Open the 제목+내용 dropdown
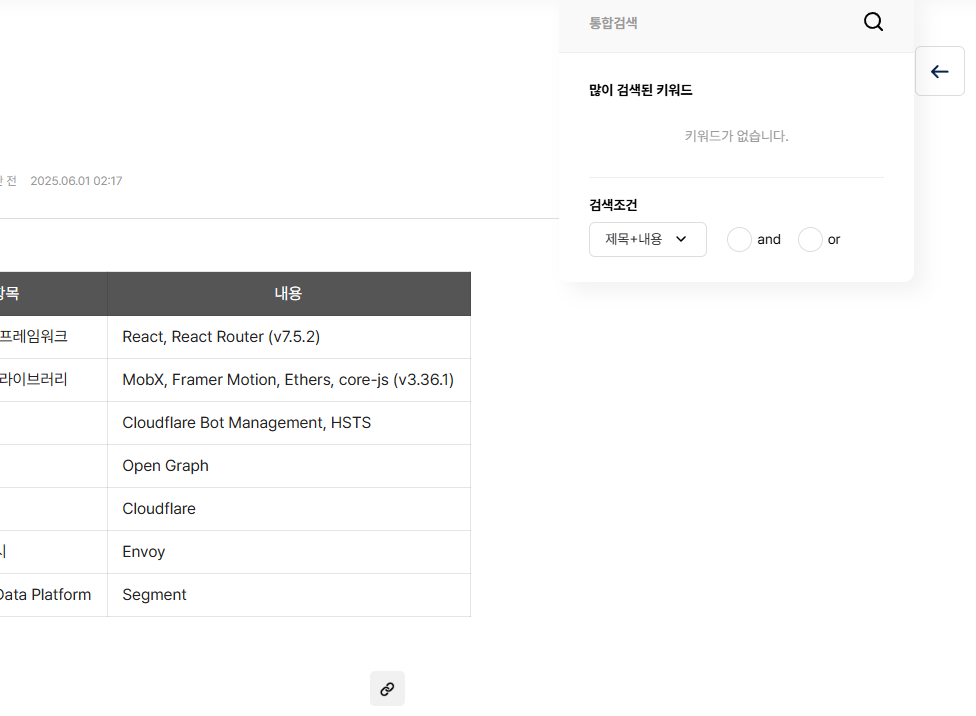 click(x=647, y=239)
